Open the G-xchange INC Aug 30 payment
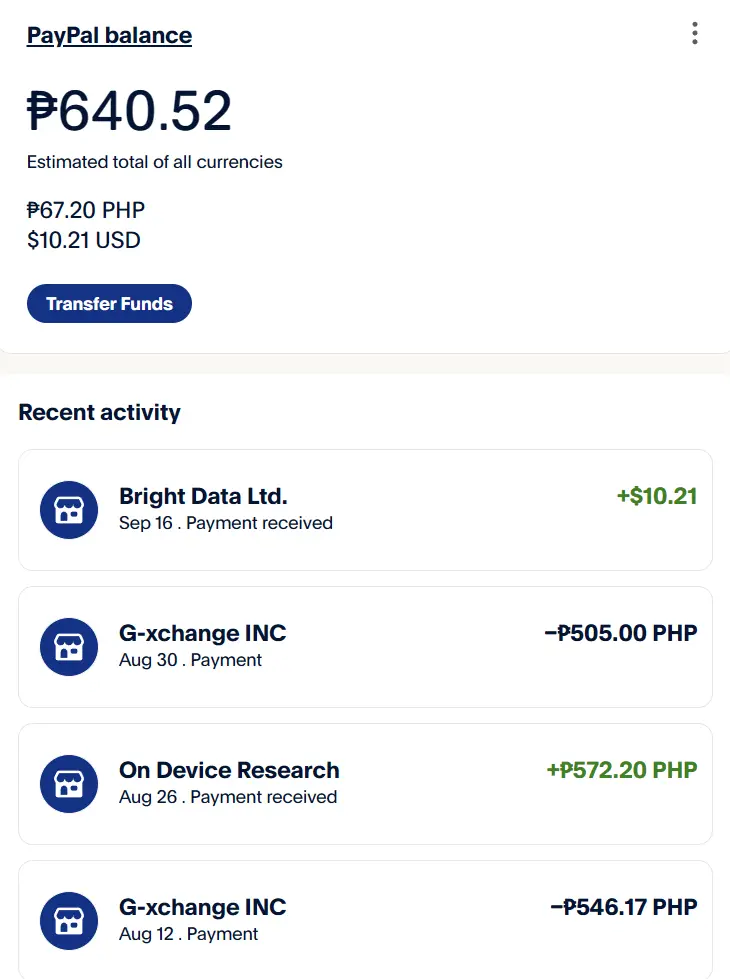 [x=365, y=647]
